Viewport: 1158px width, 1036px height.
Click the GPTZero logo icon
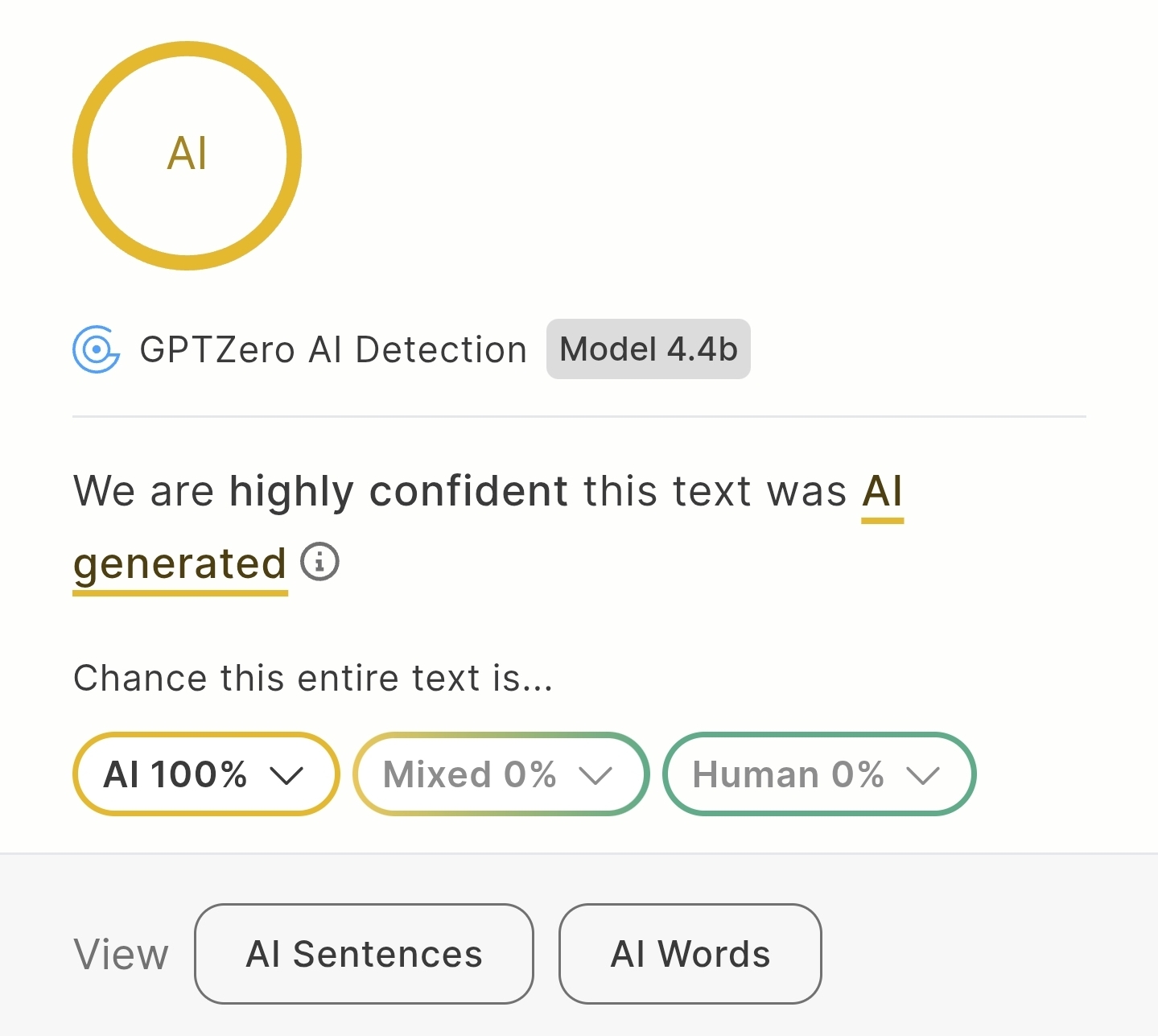click(x=97, y=349)
